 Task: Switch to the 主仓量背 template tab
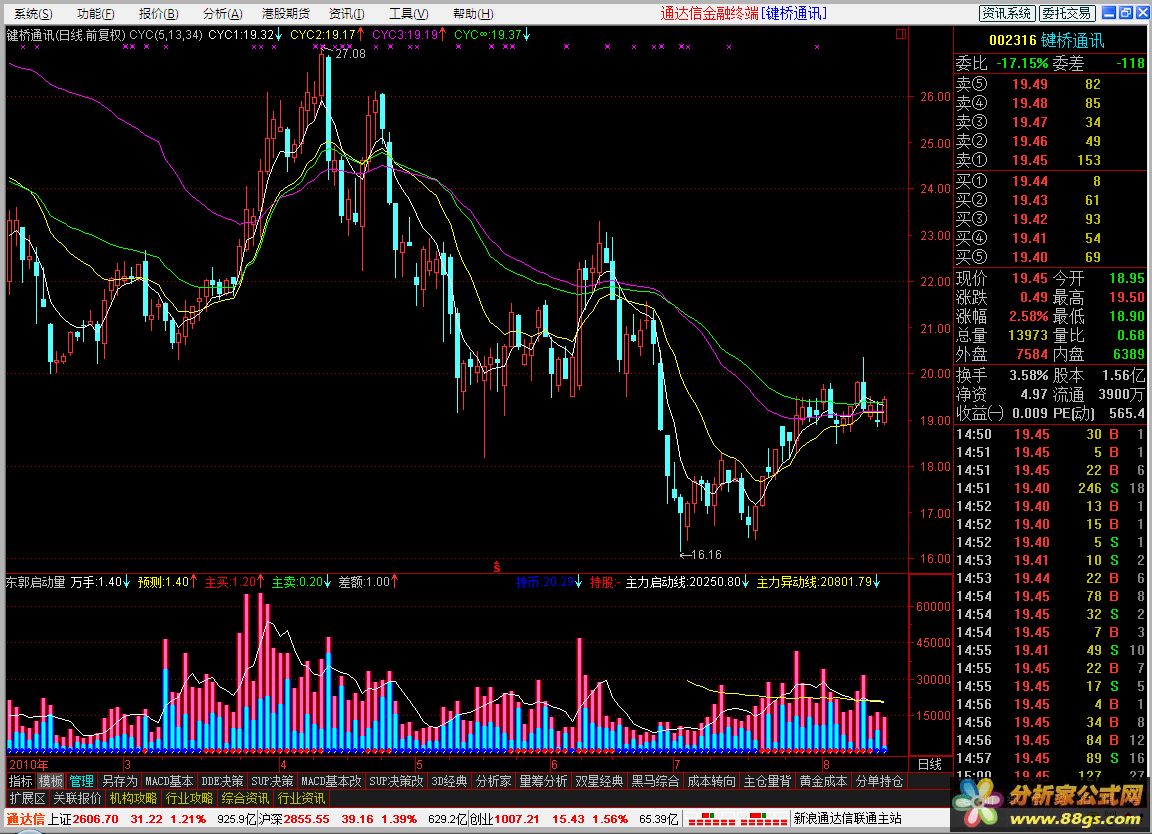(x=767, y=781)
